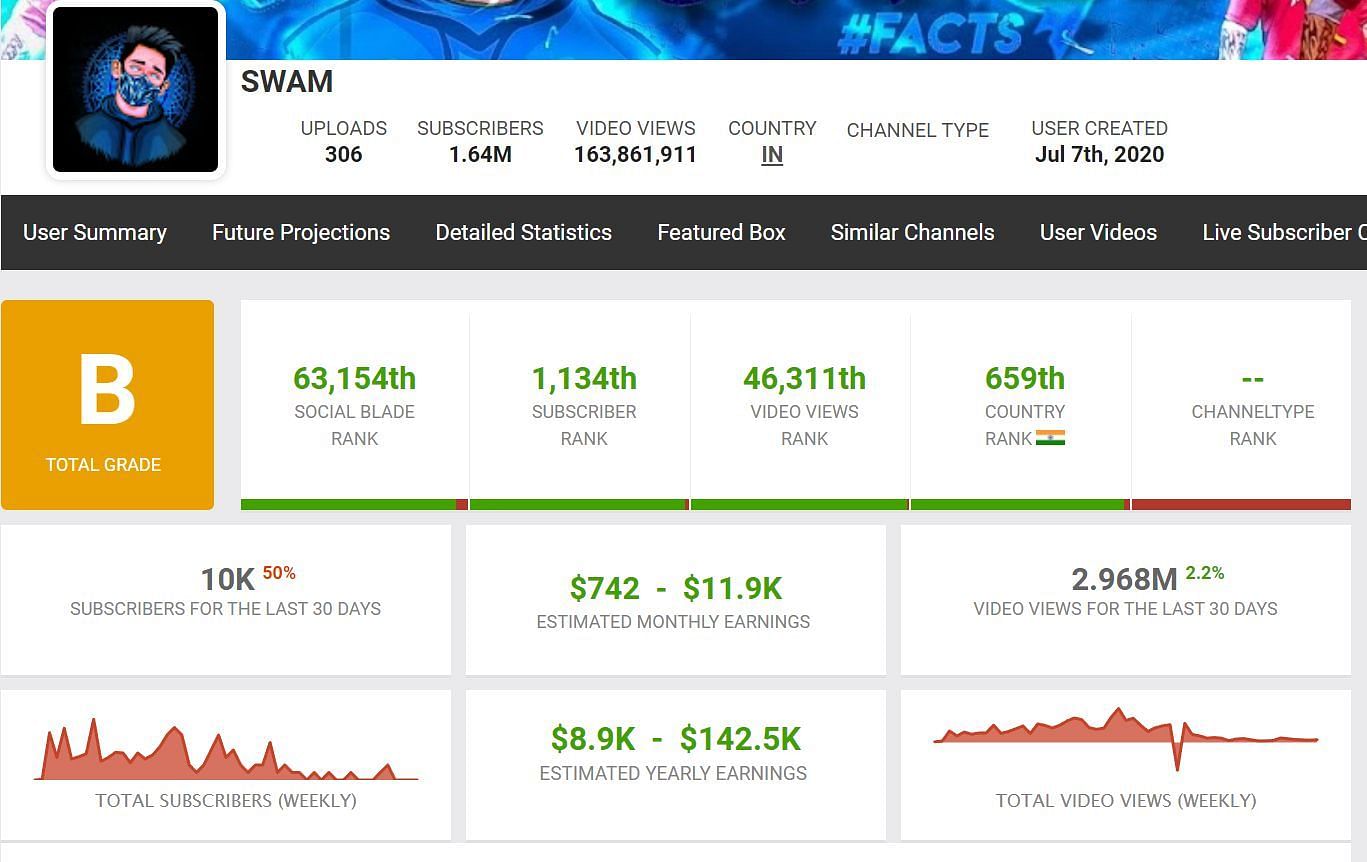Open the Live Subscriber tab
The width and height of the screenshot is (1367, 862).
coord(1284,232)
